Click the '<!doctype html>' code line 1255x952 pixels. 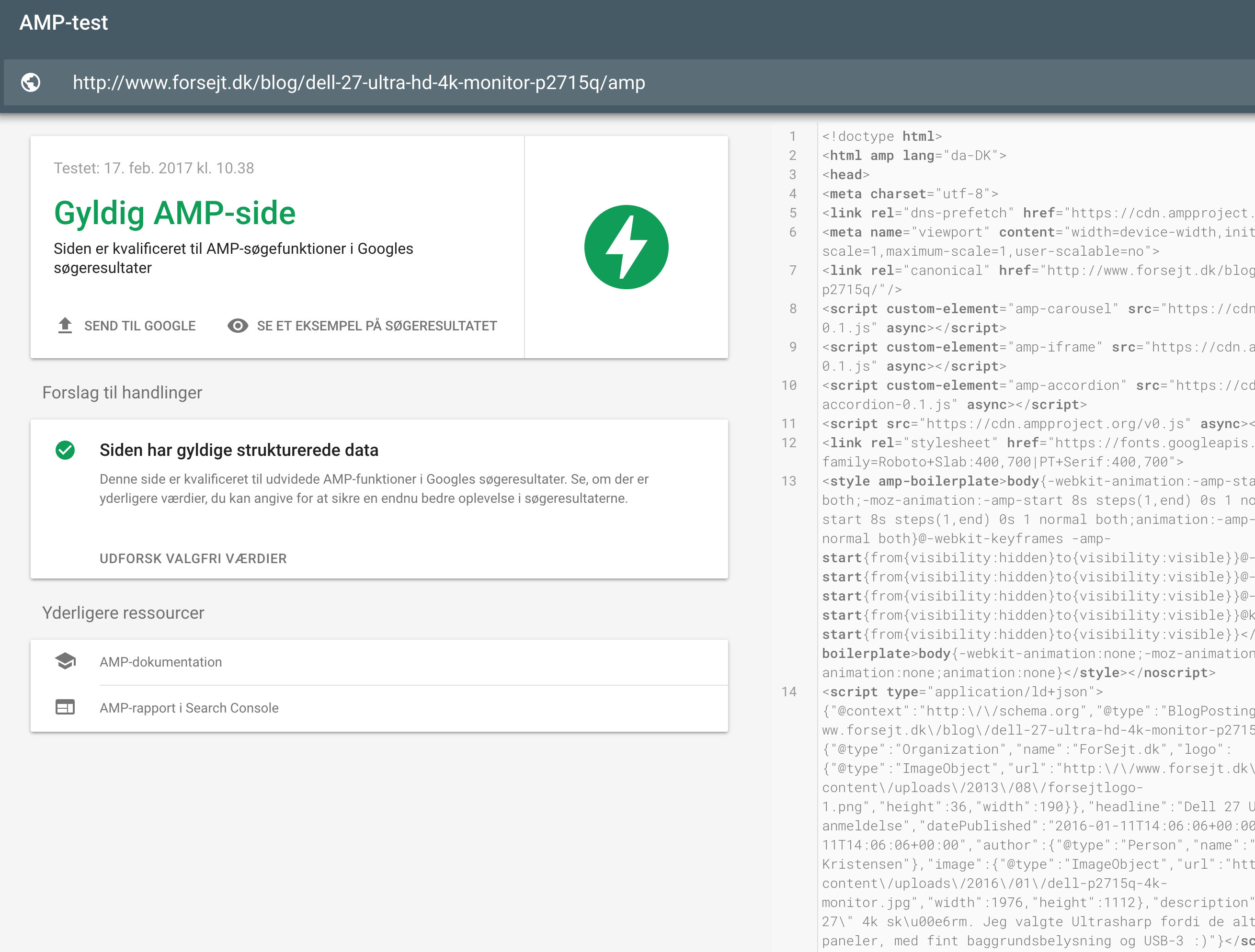(882, 136)
